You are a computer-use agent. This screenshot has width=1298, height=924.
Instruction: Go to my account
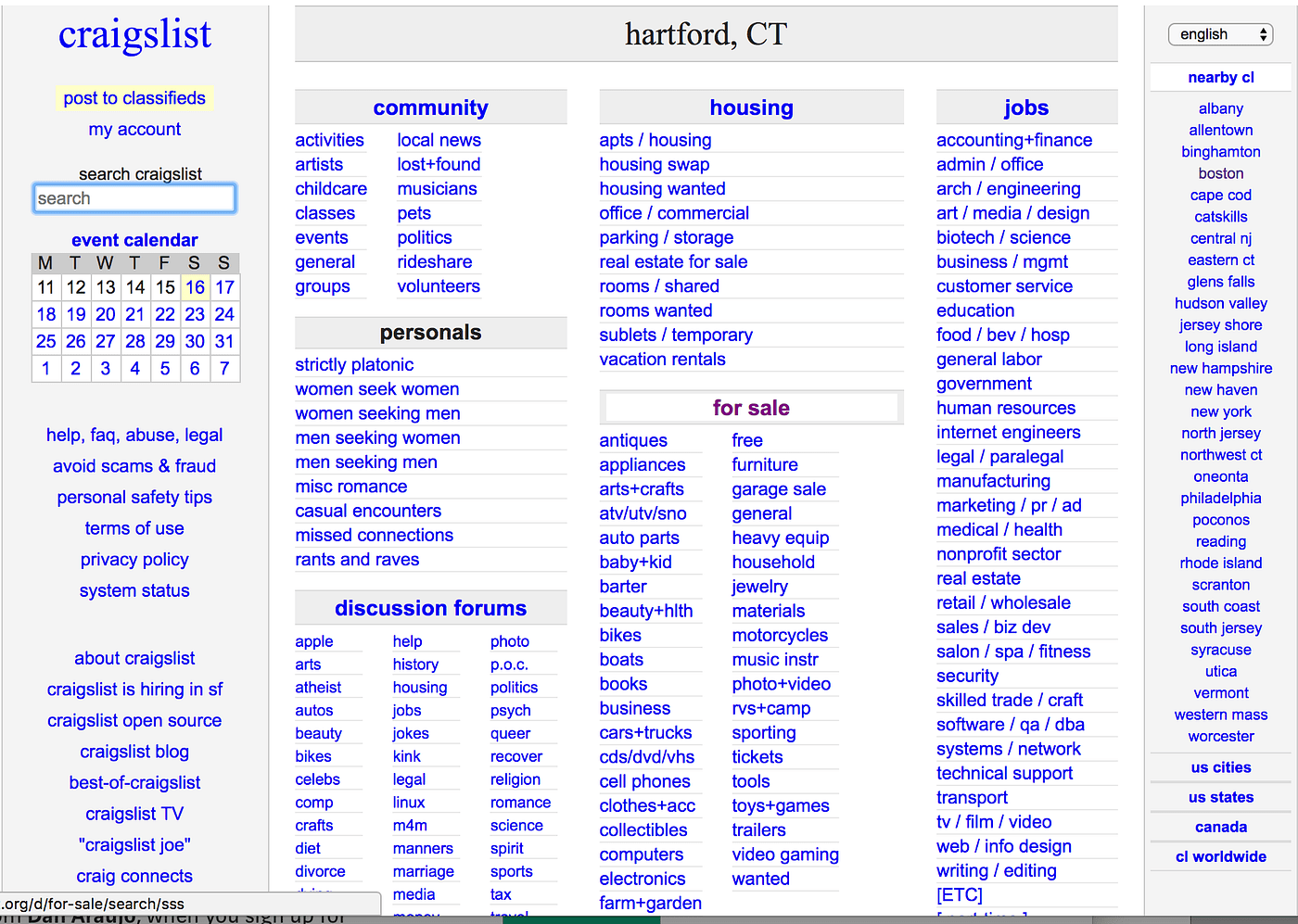[134, 130]
